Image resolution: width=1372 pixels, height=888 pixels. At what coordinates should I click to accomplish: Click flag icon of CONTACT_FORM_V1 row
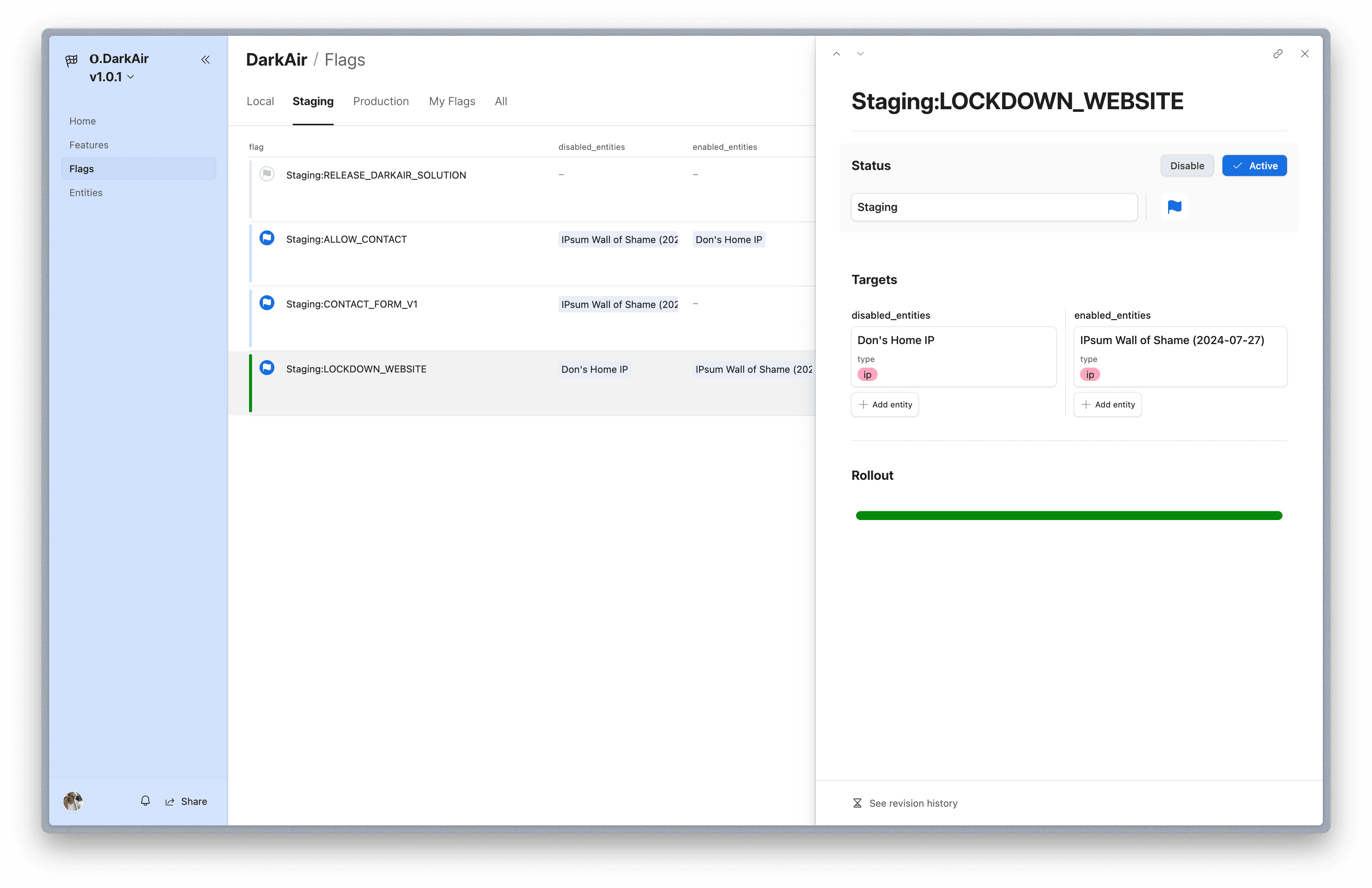pos(267,303)
